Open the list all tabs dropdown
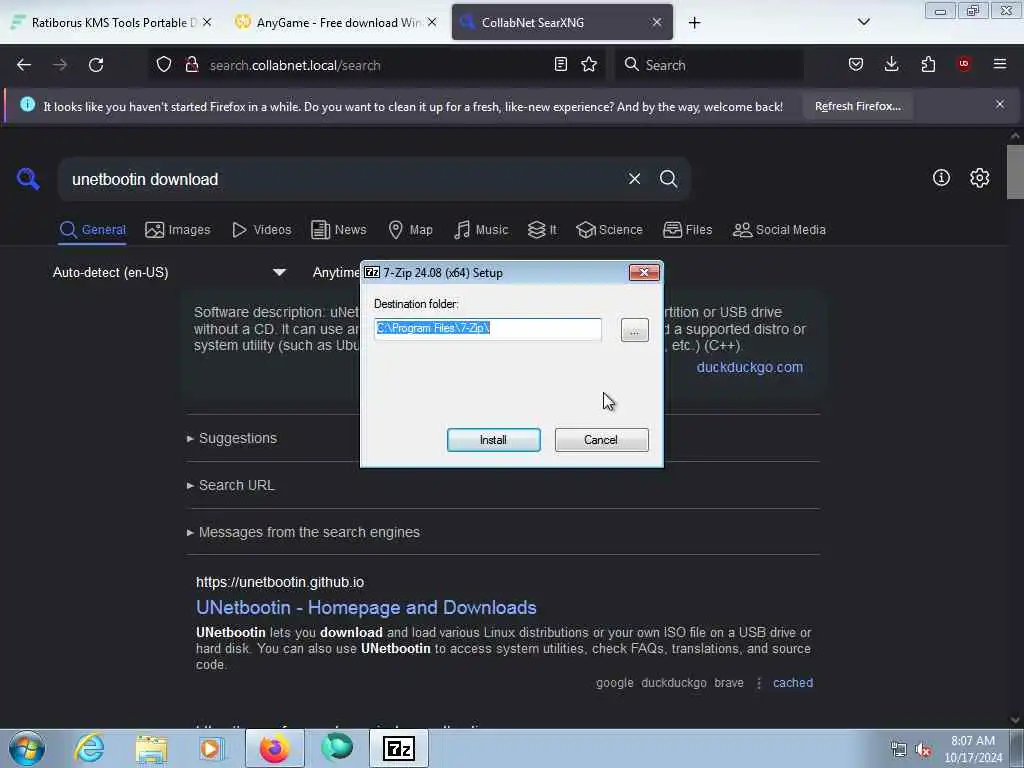 coord(863,22)
